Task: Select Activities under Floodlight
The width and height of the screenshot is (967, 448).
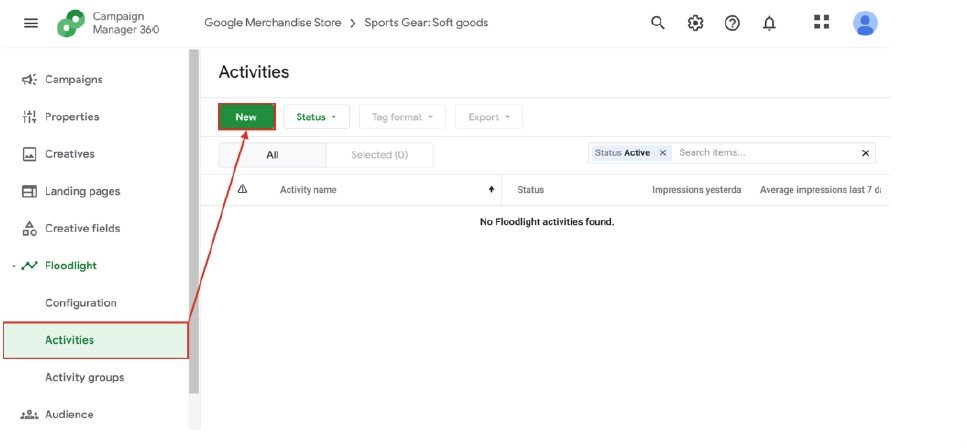Action: pyautogui.click(x=96, y=340)
